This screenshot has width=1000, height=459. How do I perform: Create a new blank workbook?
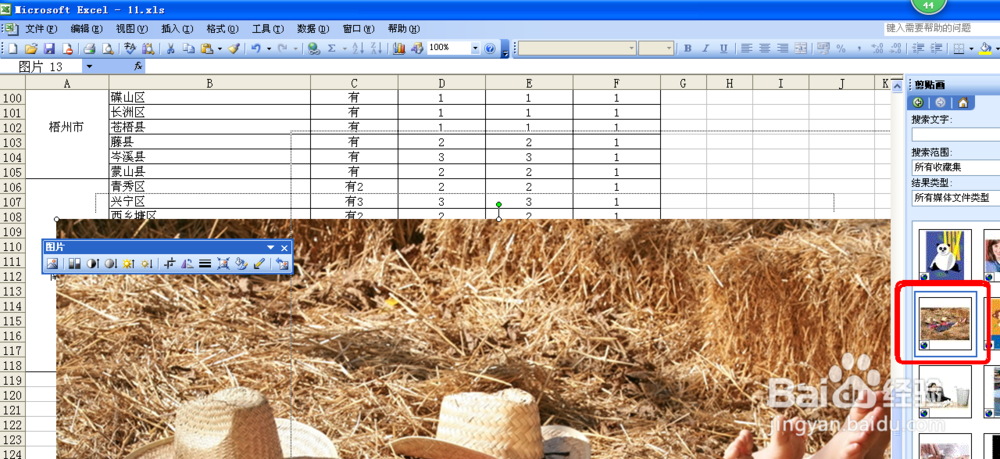coord(12,48)
